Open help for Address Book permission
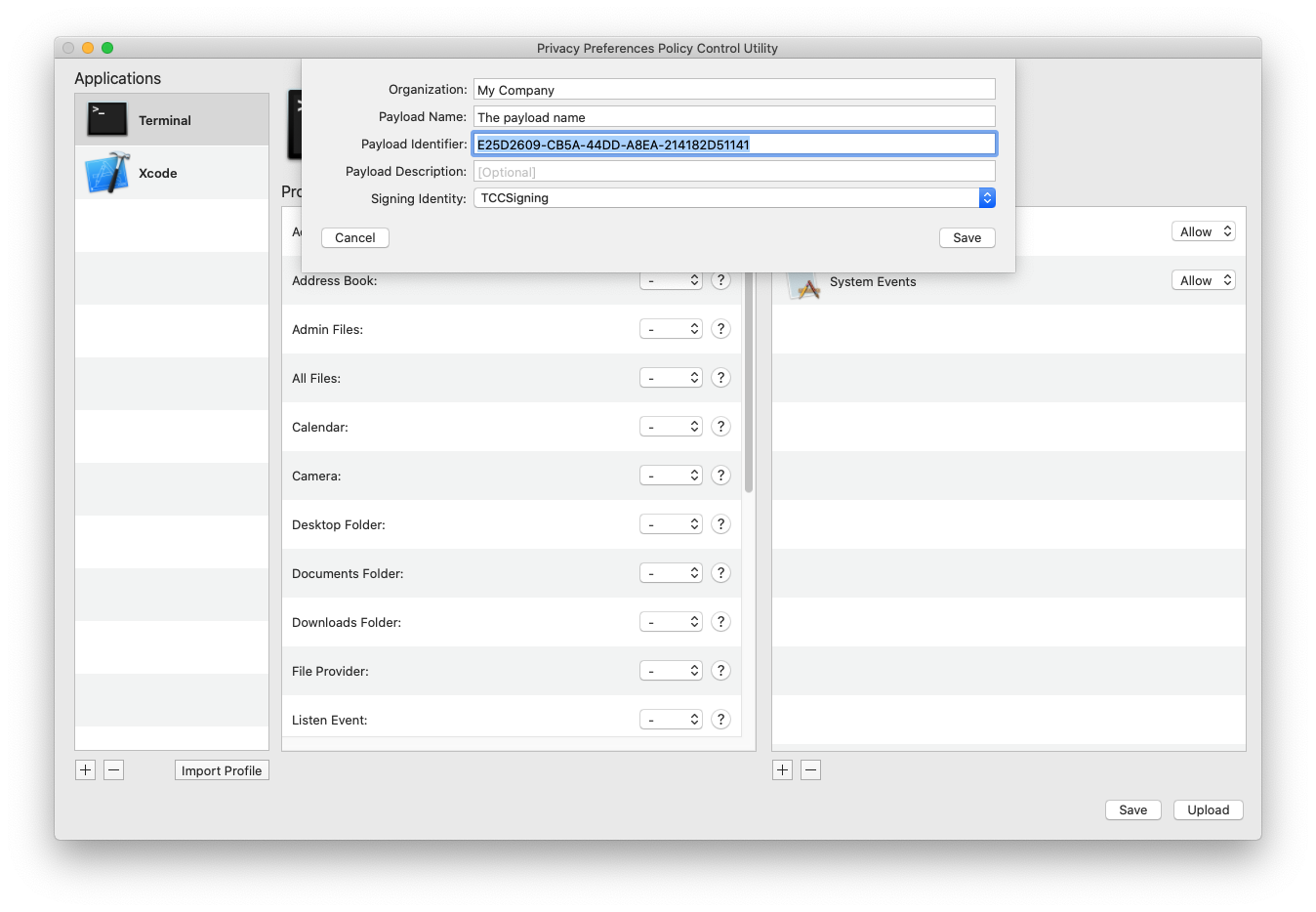The height and width of the screenshot is (912, 1316). pyautogui.click(x=720, y=279)
